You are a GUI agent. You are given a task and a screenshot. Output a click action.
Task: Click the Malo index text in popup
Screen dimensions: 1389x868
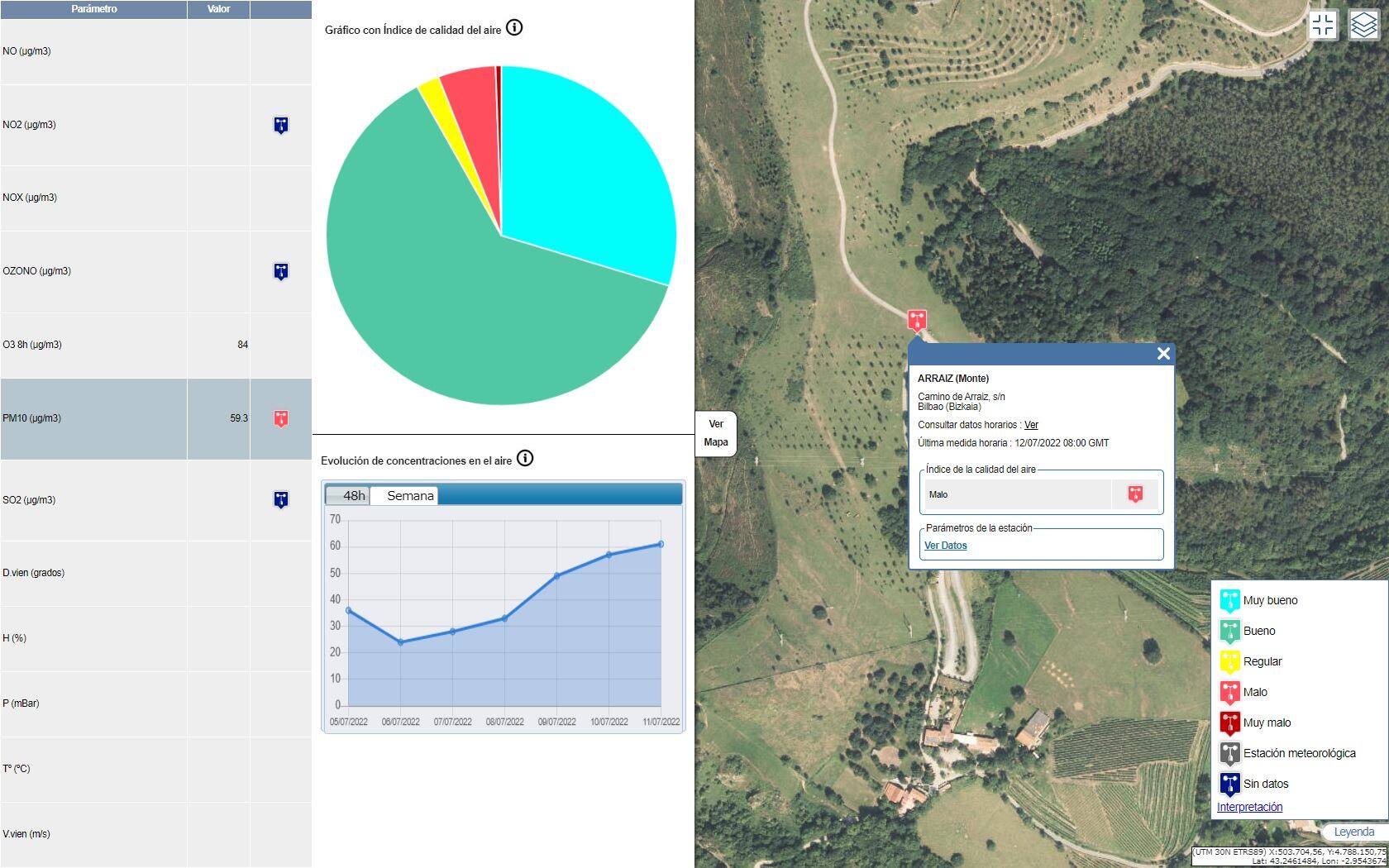938,494
